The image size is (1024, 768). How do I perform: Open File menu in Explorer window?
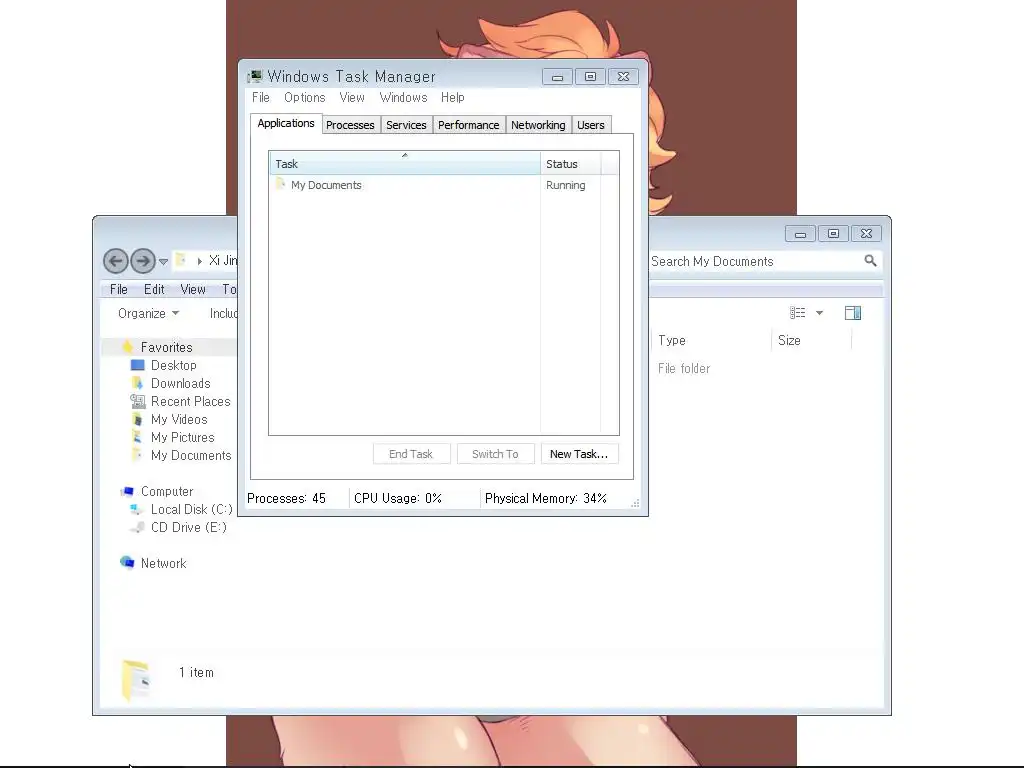click(x=119, y=289)
